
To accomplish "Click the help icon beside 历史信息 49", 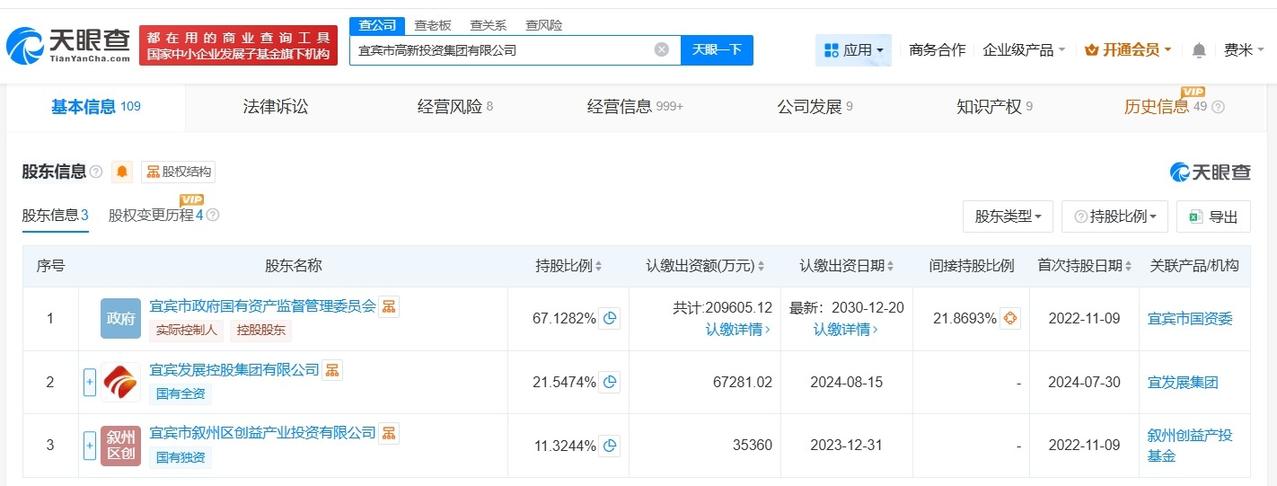I will [1218, 107].
